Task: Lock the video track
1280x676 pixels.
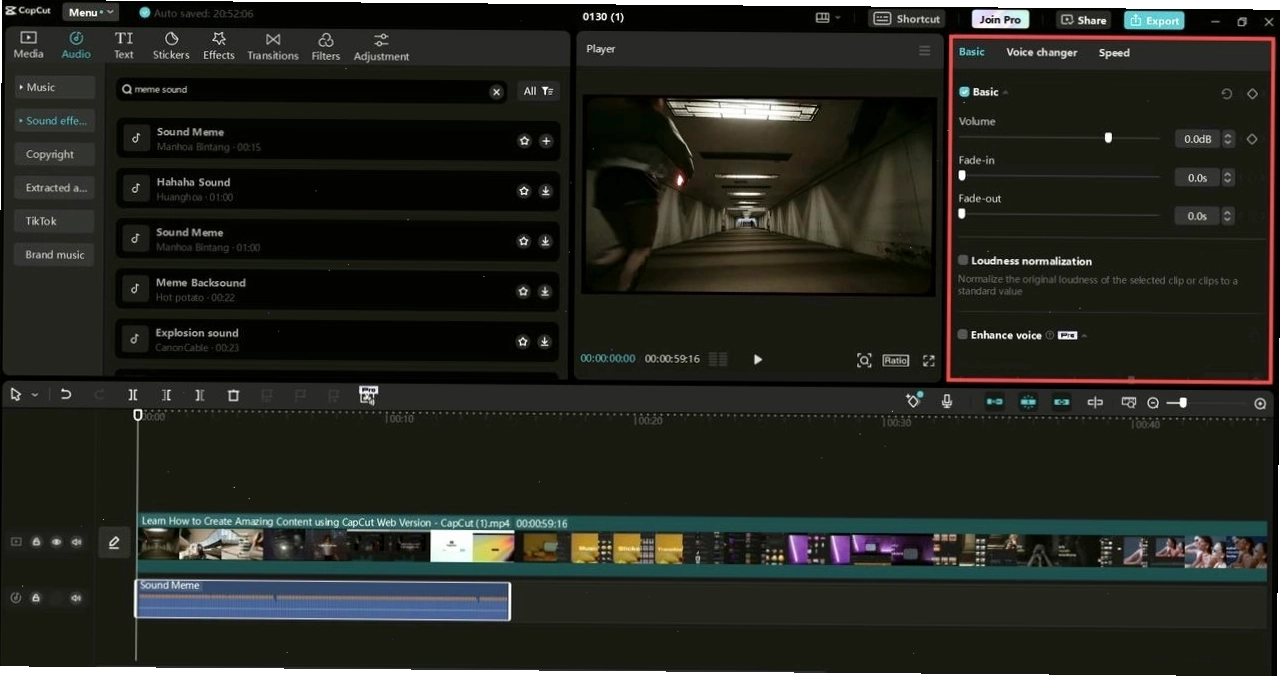Action: [x=36, y=542]
